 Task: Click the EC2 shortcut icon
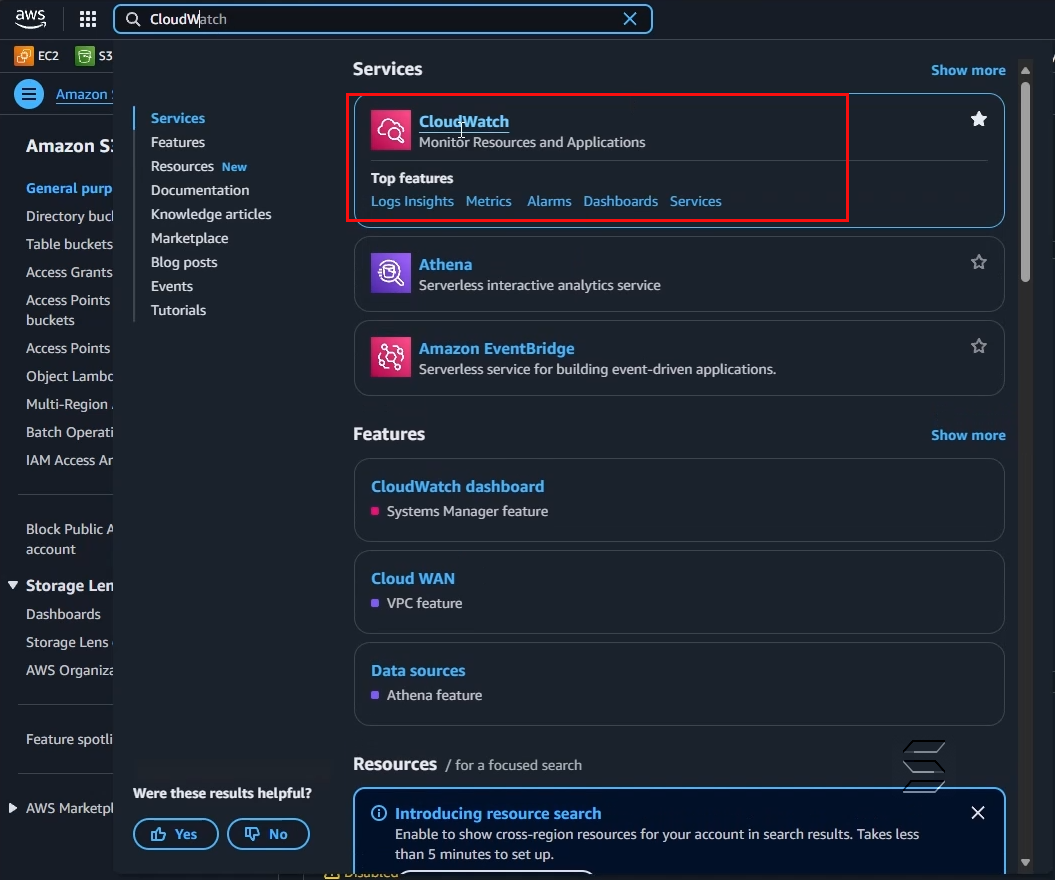tap(24, 56)
